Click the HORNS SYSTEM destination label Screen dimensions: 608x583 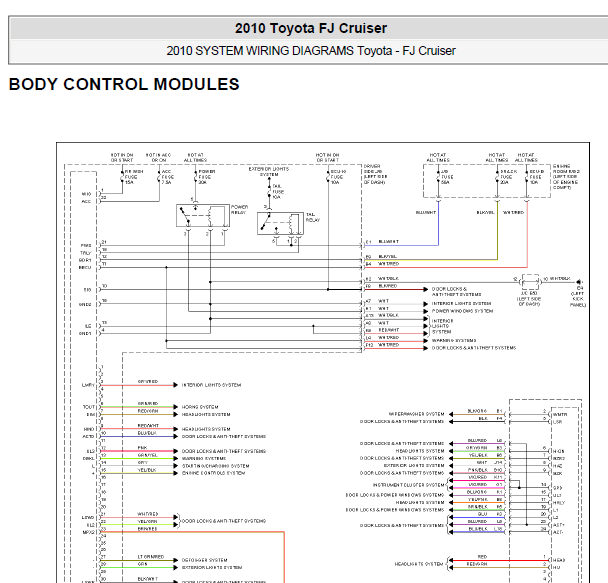200,407
